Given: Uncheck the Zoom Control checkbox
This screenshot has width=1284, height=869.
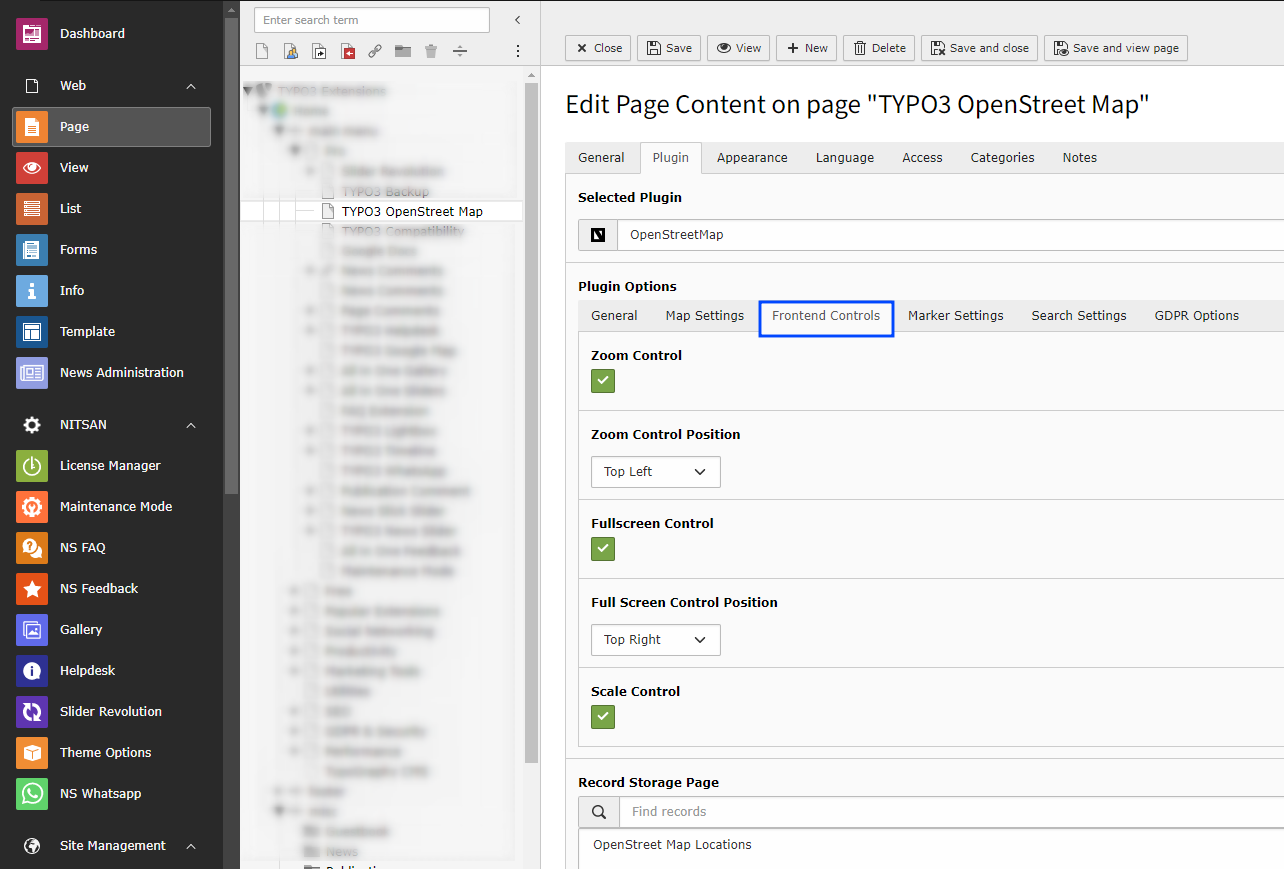Looking at the screenshot, I should point(603,381).
